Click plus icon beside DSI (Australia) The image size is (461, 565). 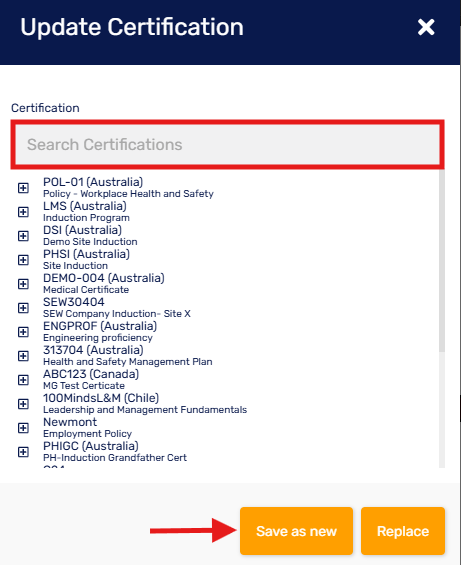pyautogui.click(x=23, y=236)
